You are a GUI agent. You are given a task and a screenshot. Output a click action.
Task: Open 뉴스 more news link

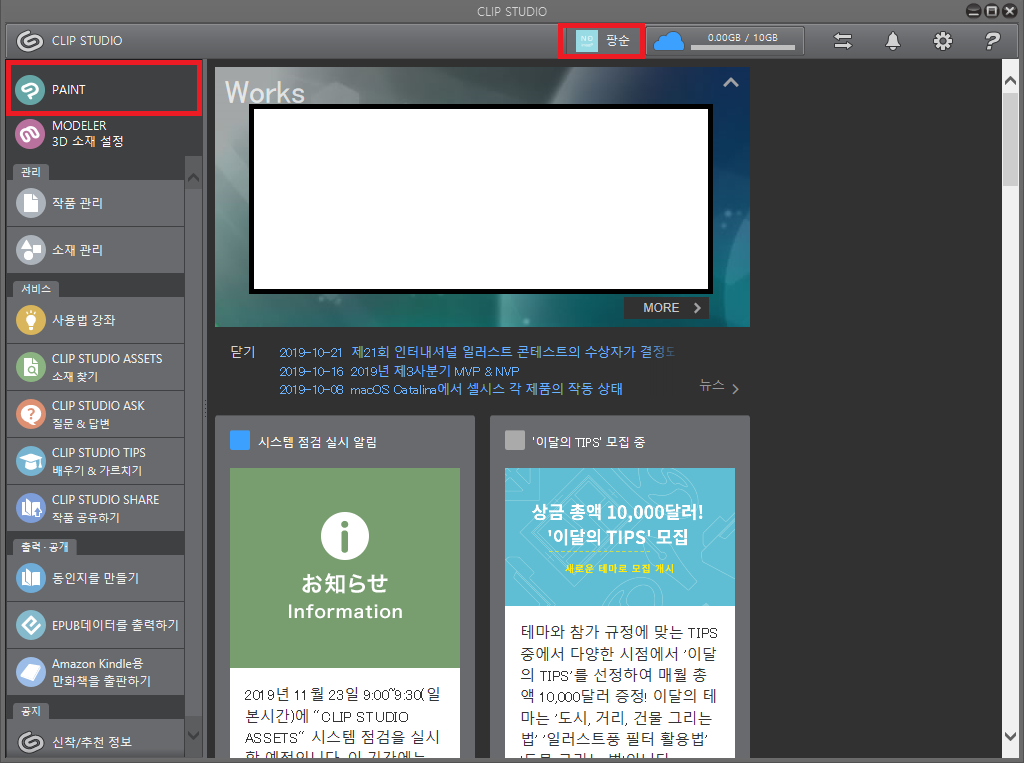pos(719,387)
